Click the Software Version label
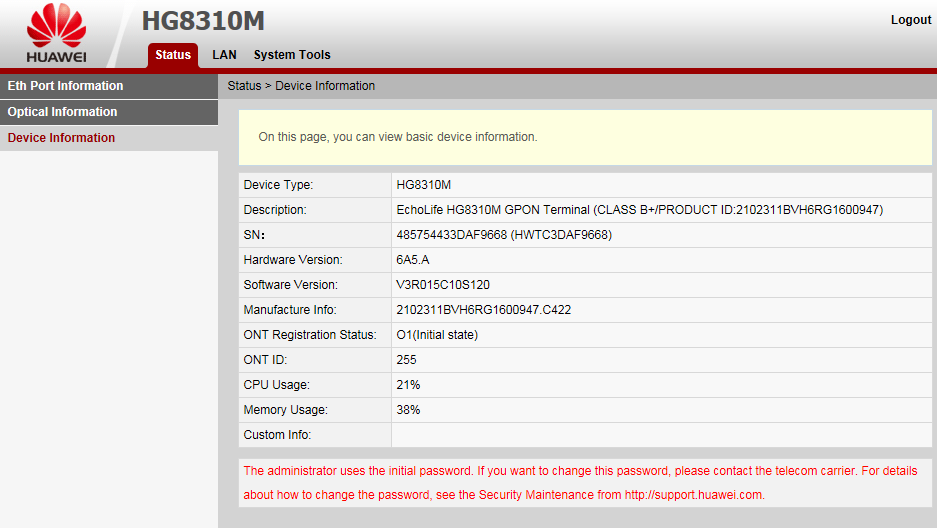This screenshot has width=937, height=528. 290,286
